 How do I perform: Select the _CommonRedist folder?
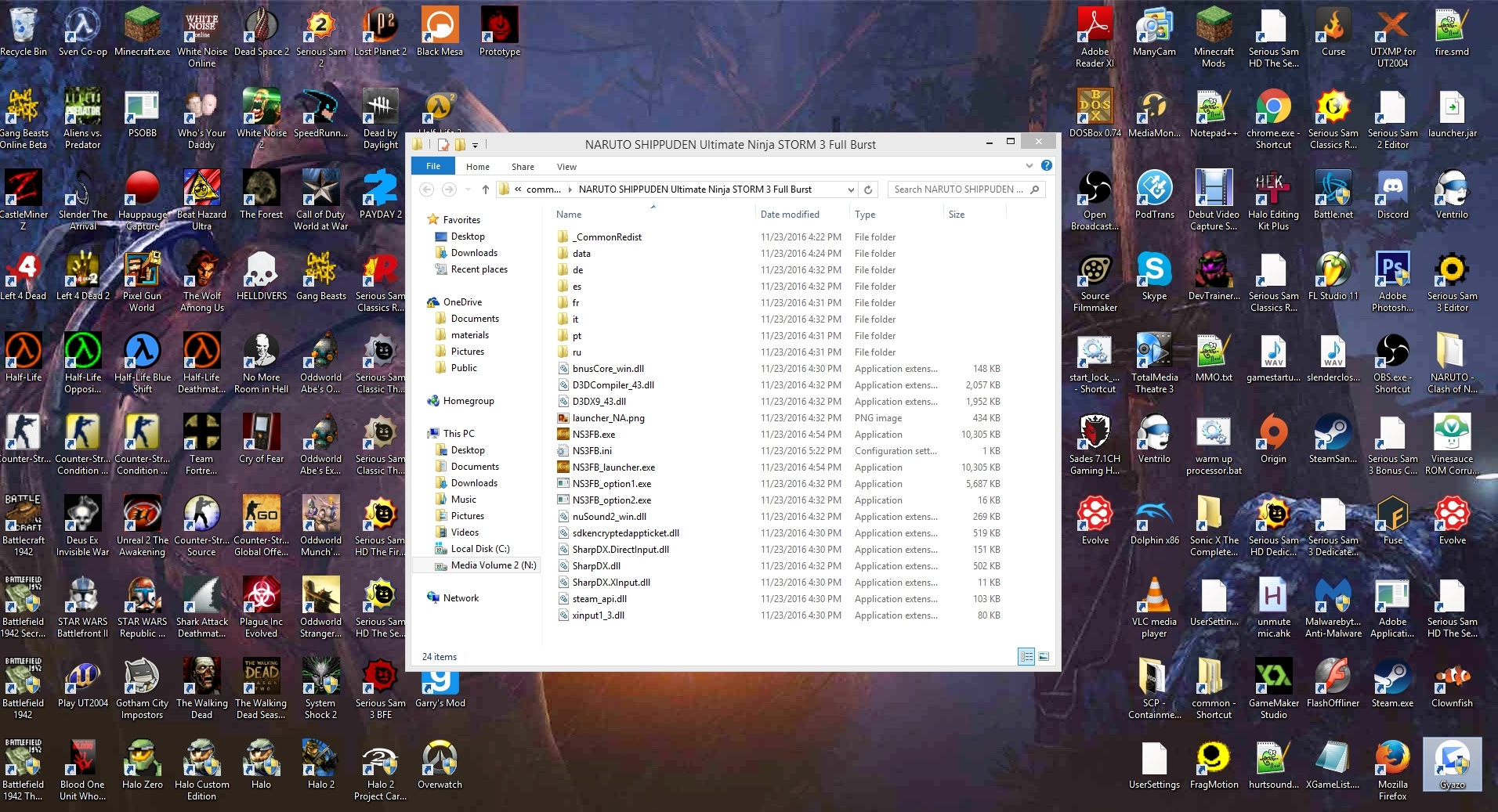[780, 237]
